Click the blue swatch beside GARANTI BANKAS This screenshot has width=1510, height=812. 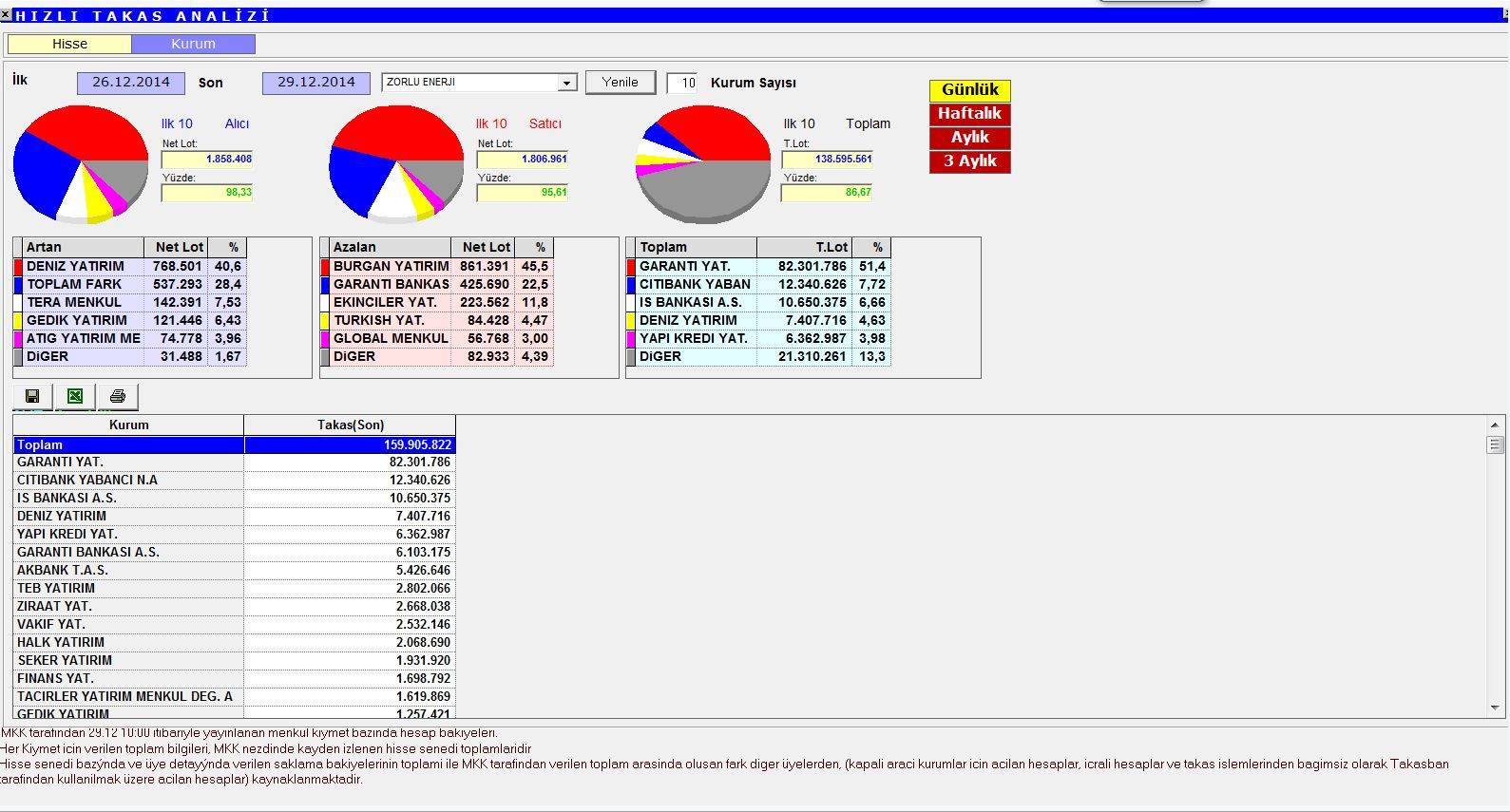(x=325, y=285)
